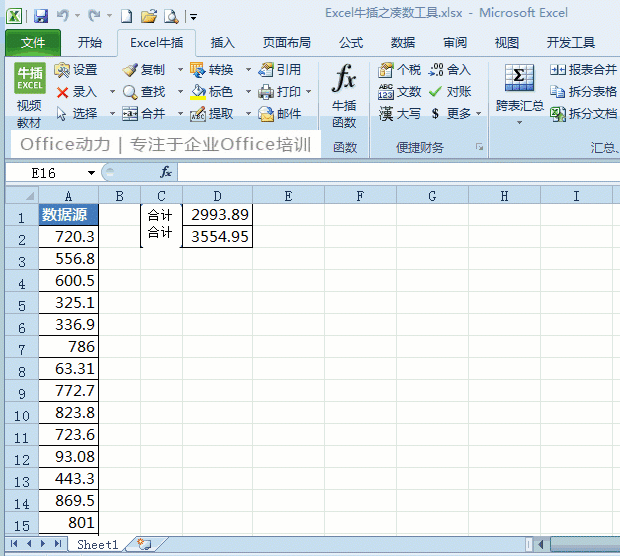Image resolution: width=620 pixels, height=556 pixels.
Task: Click the Name Box showing E16
Action: 51,173
